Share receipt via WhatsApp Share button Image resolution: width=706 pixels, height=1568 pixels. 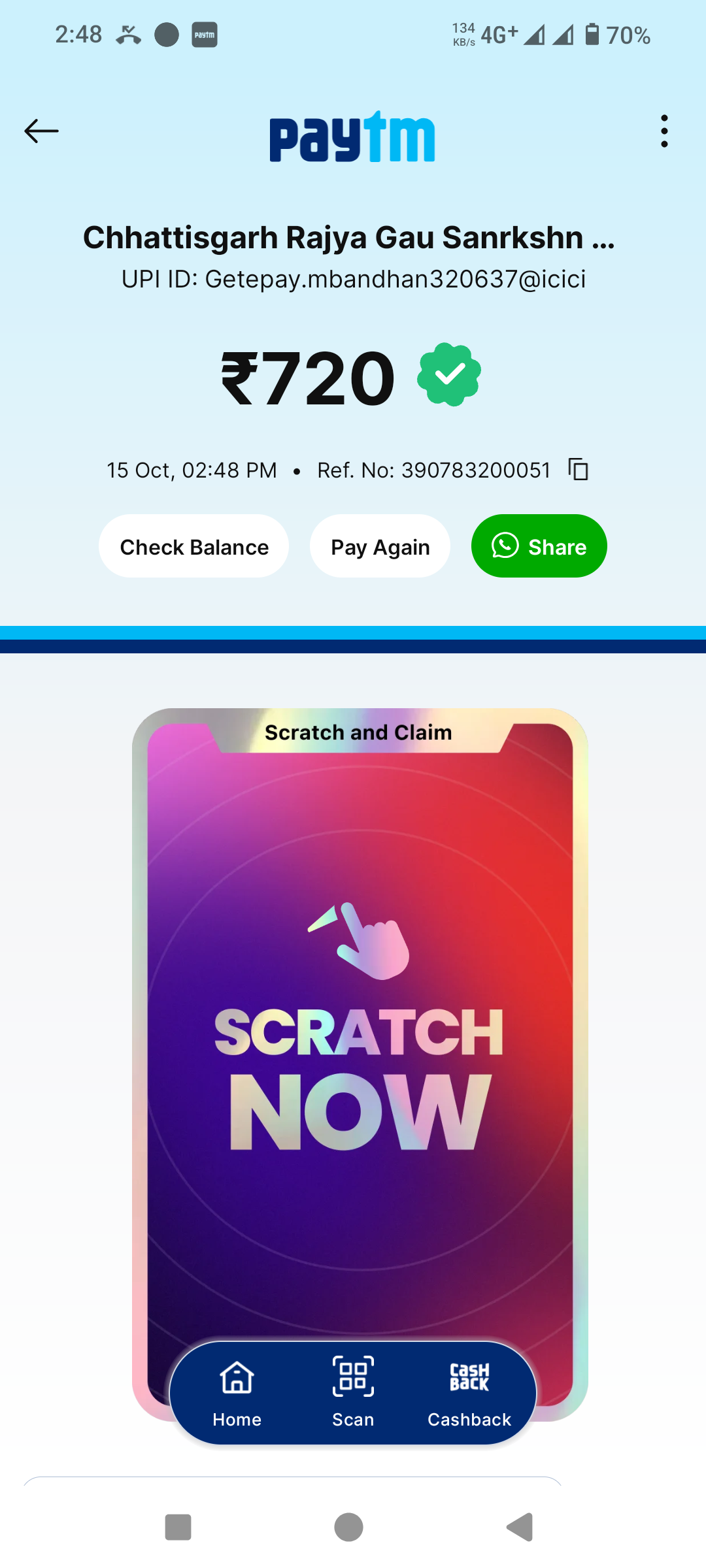point(539,546)
